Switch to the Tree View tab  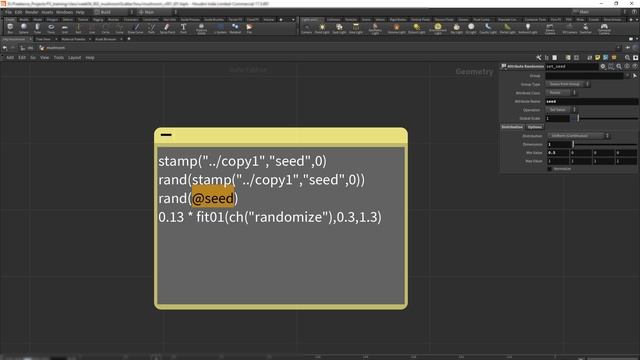(43, 39)
